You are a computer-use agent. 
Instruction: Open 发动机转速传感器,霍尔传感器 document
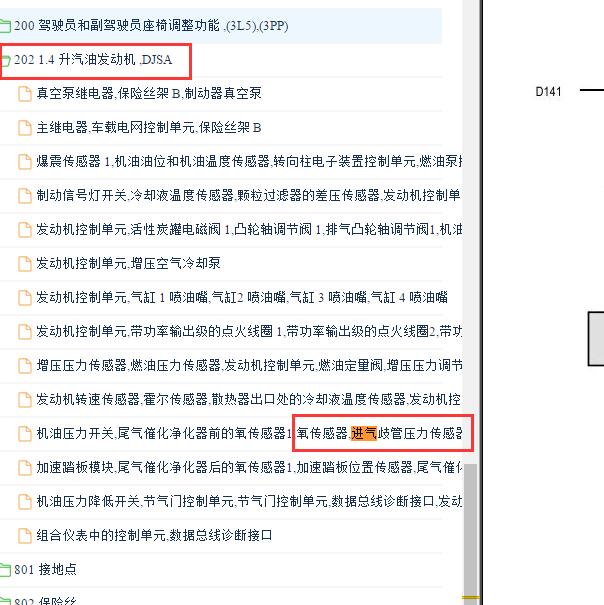pos(249,399)
